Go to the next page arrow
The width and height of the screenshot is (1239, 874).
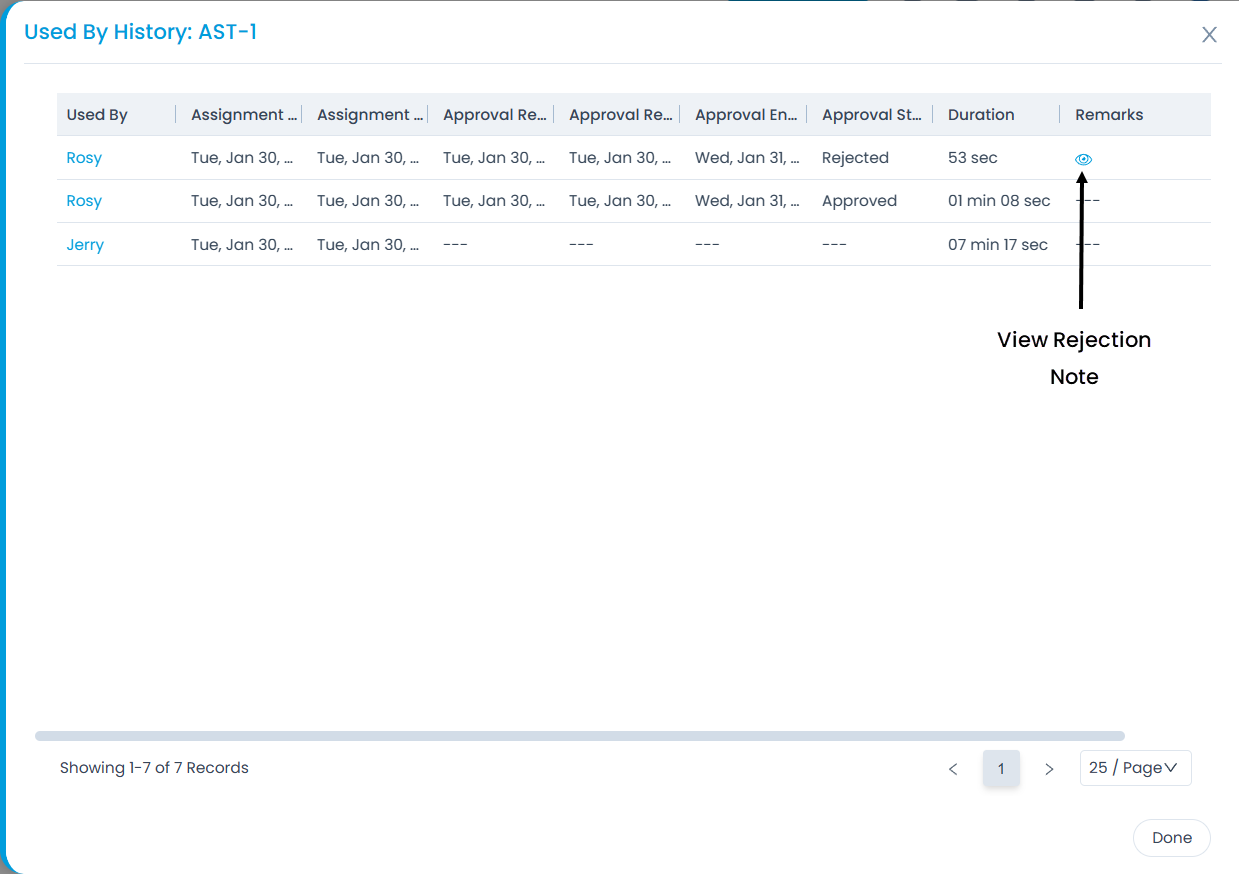pyautogui.click(x=1049, y=769)
